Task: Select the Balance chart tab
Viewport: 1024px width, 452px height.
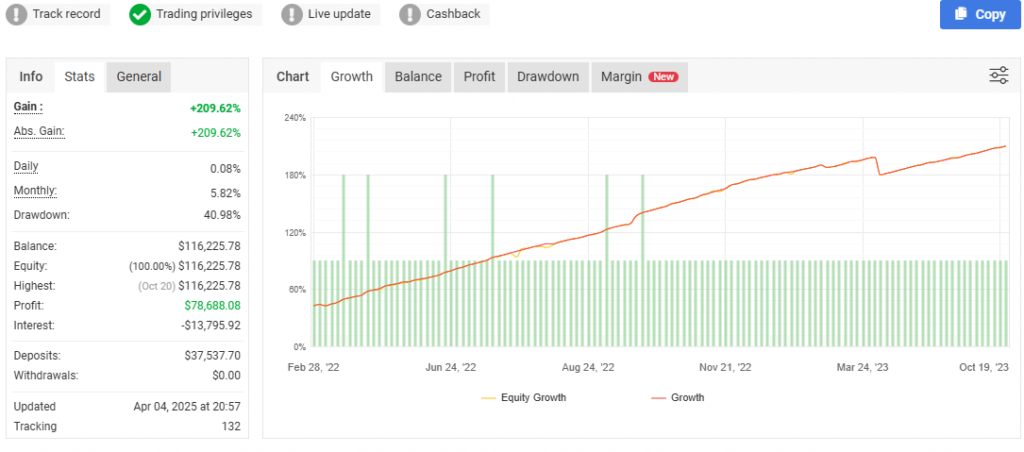Action: tap(418, 77)
